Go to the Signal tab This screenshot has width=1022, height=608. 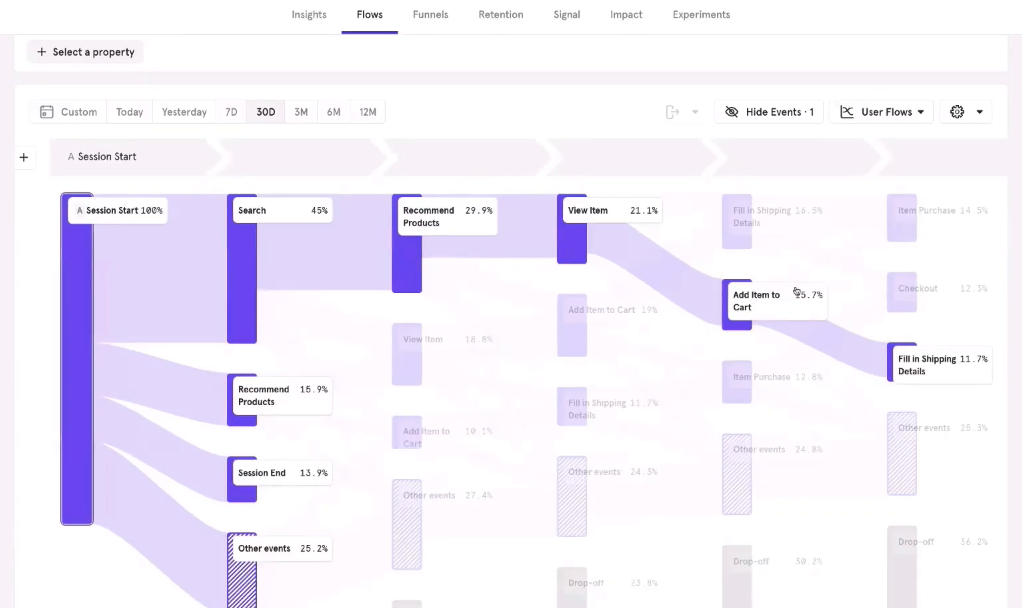[566, 14]
